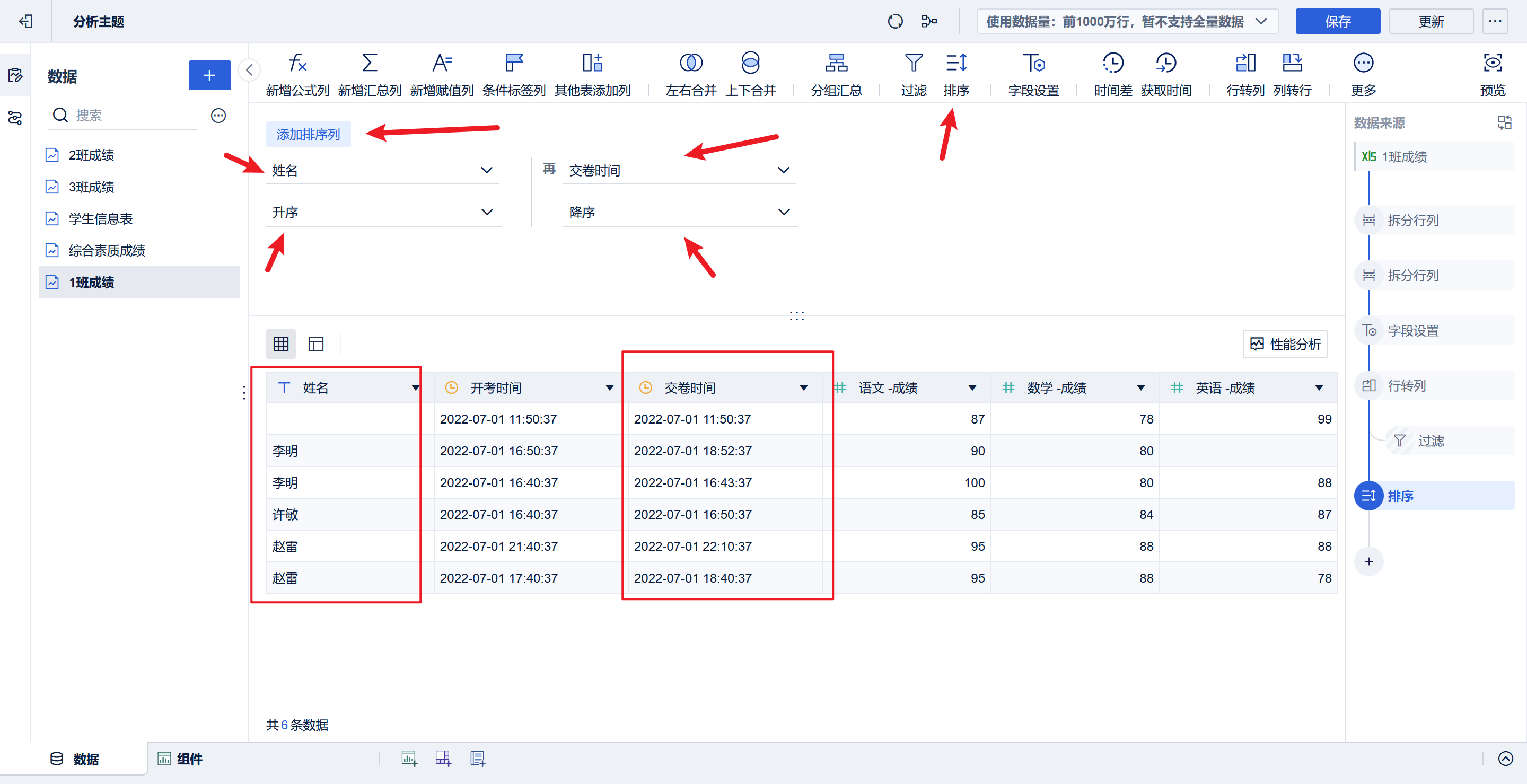
Task: Select 学生信息表 in data list
Action: 100,219
